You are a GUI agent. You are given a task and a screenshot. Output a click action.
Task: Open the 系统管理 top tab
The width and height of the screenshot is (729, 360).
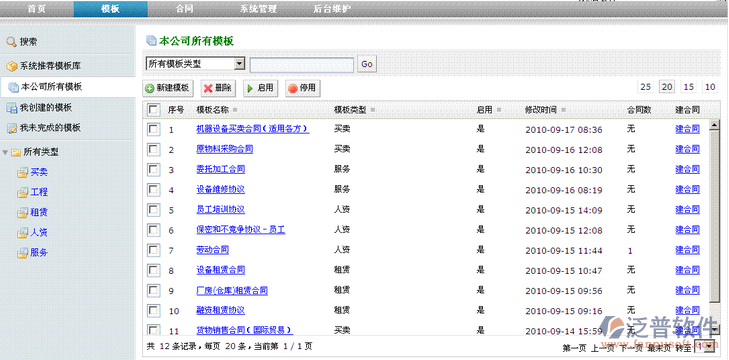tap(258, 8)
